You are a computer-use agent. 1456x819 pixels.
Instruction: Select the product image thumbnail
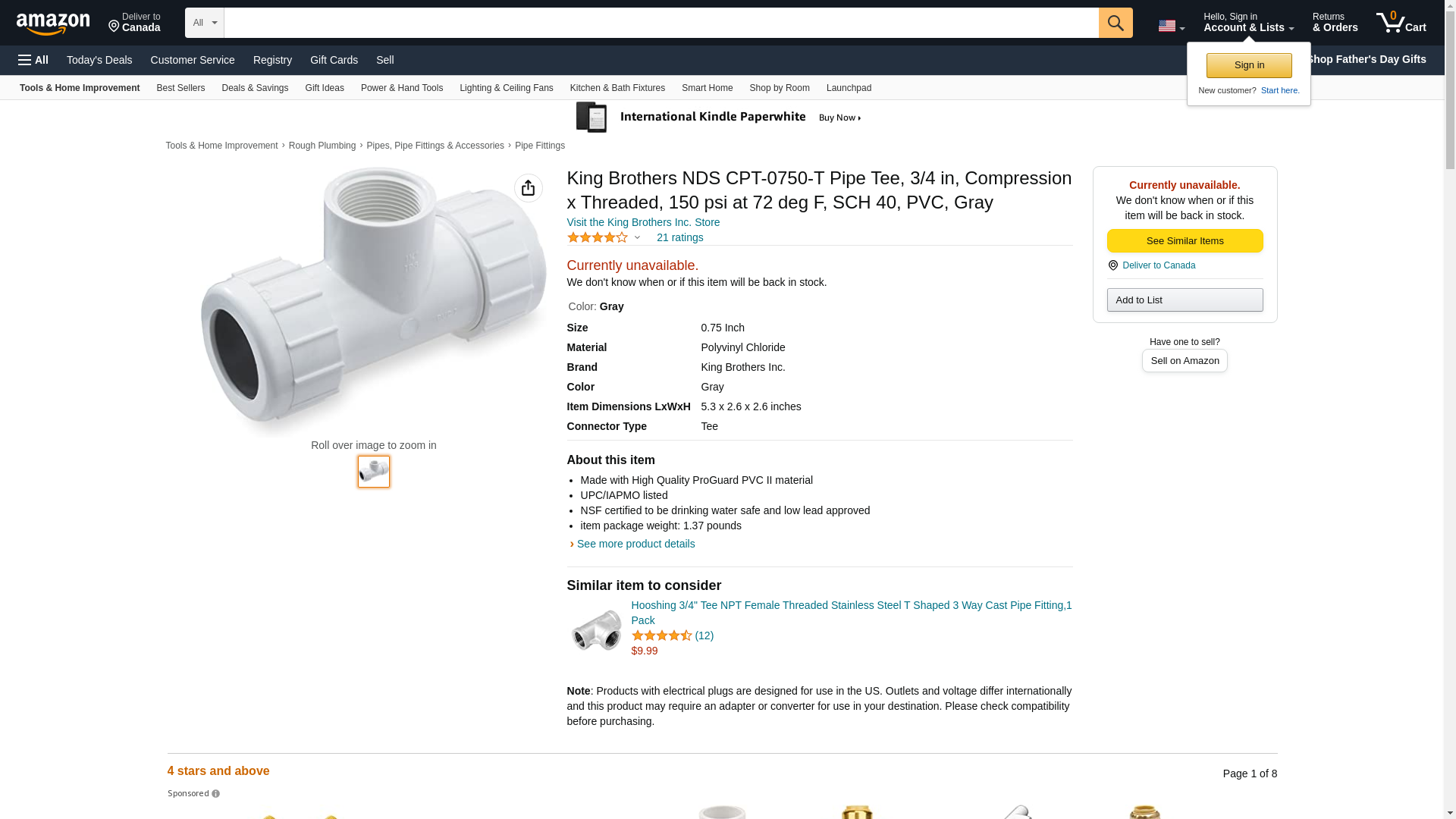click(x=373, y=471)
